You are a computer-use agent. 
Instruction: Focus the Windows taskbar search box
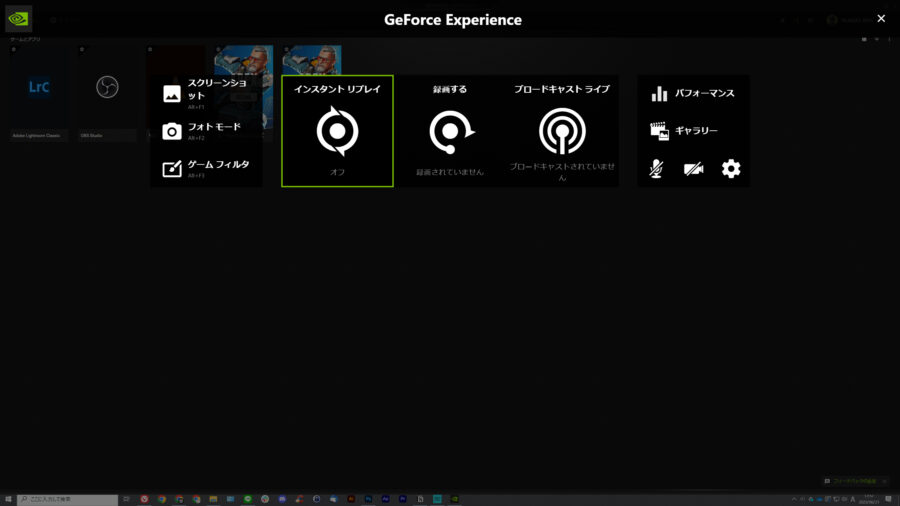(67, 500)
